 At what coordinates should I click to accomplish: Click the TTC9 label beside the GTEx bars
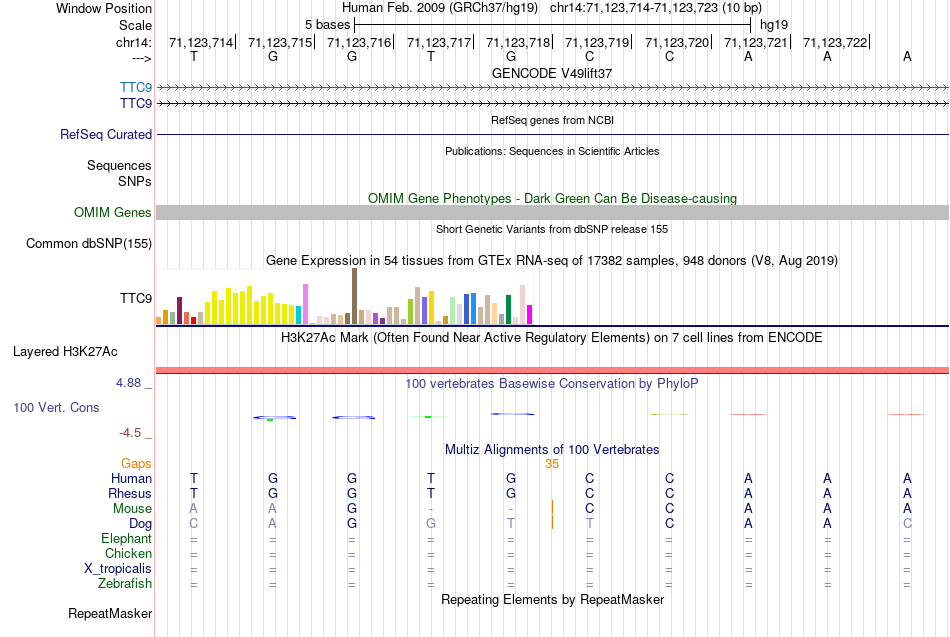tap(136, 298)
